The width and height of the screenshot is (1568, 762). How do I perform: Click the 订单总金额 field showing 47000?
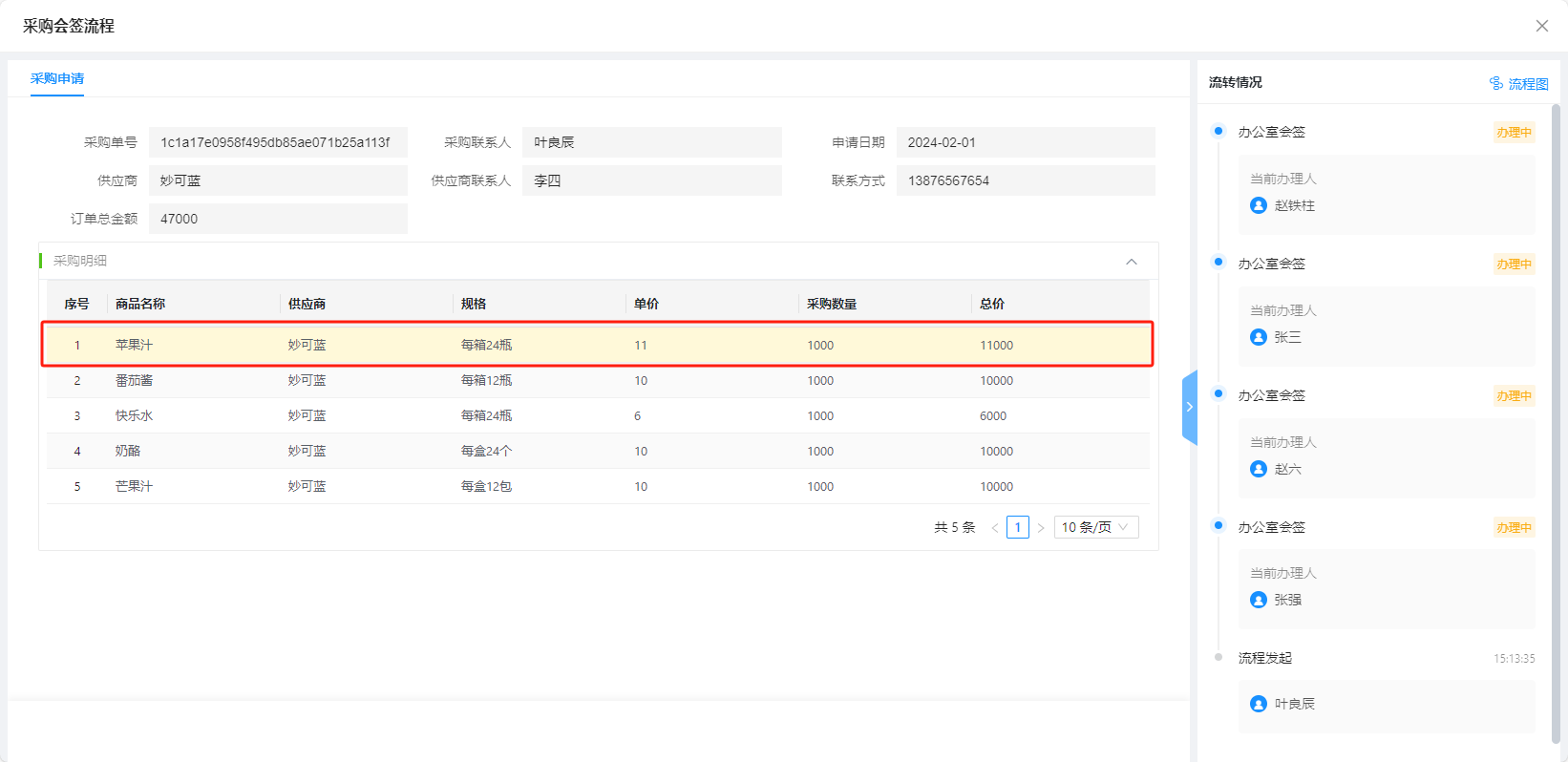click(277, 219)
